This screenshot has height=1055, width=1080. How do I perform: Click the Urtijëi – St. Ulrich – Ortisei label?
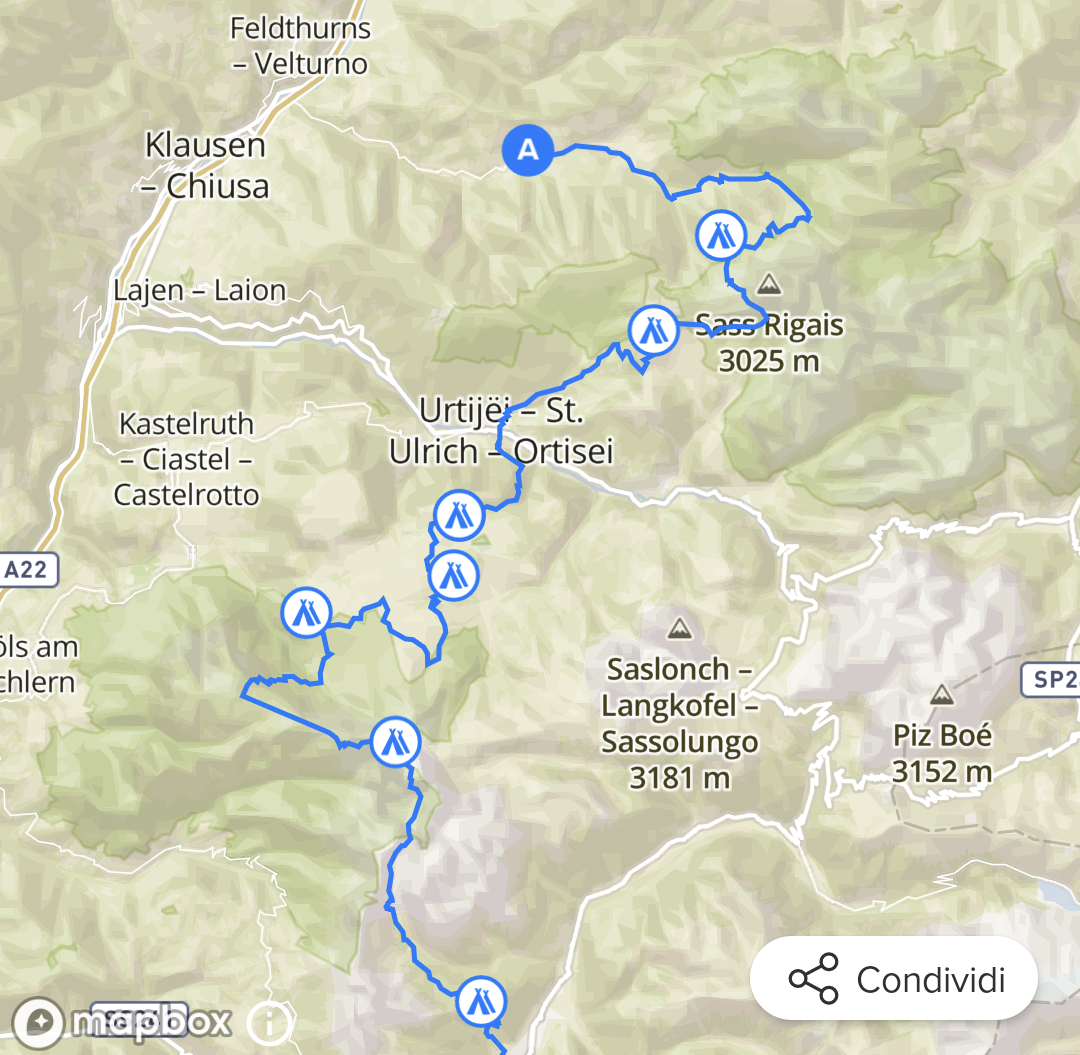click(501, 431)
